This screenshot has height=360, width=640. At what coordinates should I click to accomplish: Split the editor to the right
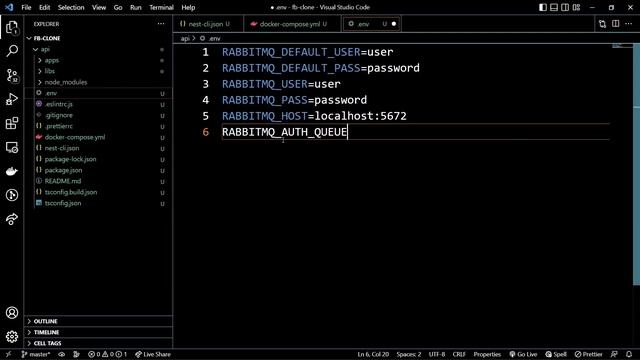coord(616,24)
